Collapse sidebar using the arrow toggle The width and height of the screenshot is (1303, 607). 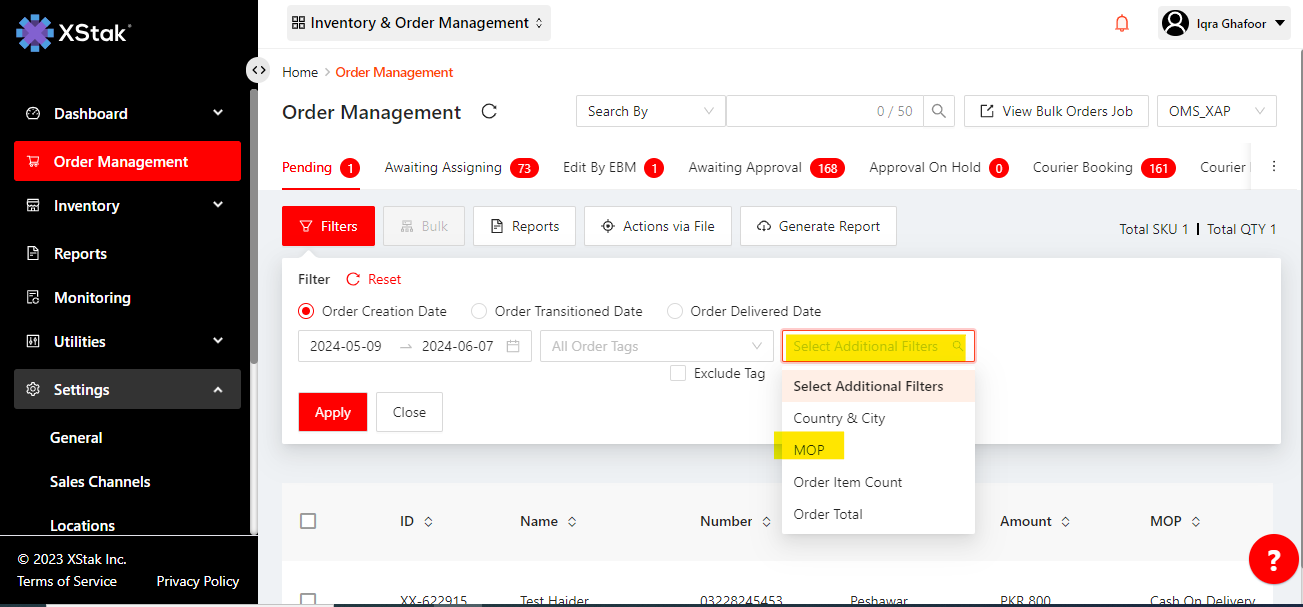tap(258, 69)
